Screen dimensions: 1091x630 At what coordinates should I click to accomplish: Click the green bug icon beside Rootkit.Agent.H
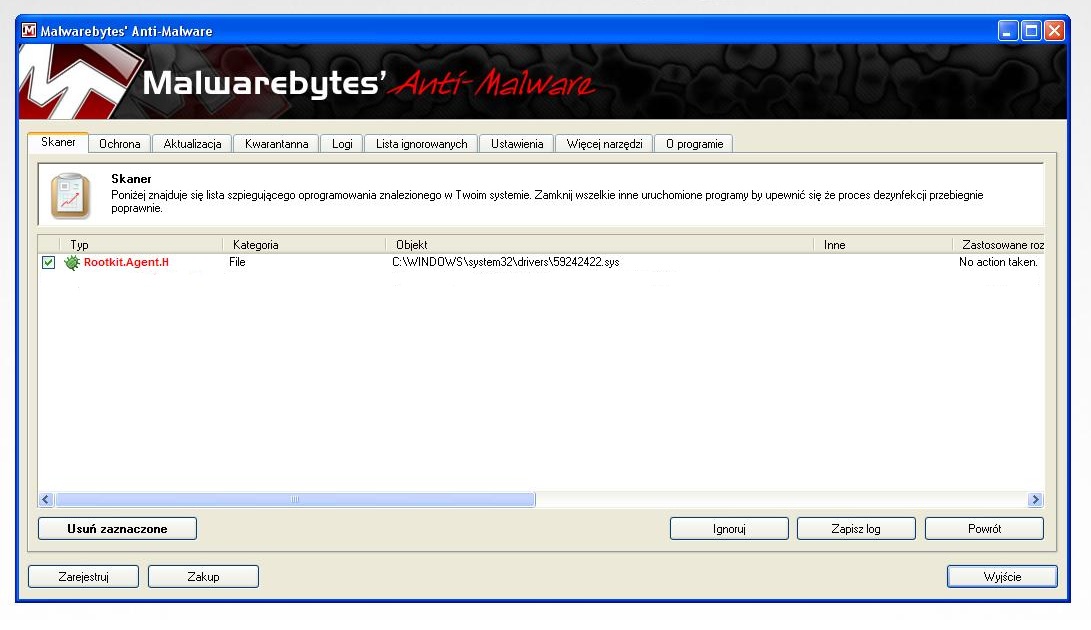(x=72, y=262)
